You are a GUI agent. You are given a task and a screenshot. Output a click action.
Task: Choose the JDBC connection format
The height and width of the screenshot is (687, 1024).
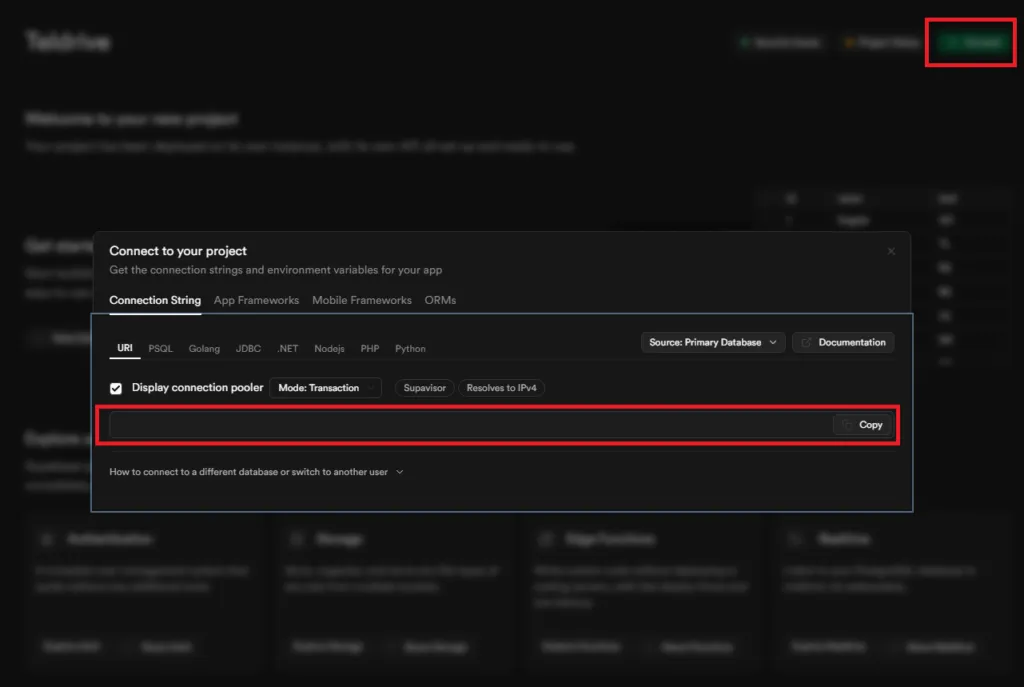pyautogui.click(x=248, y=349)
